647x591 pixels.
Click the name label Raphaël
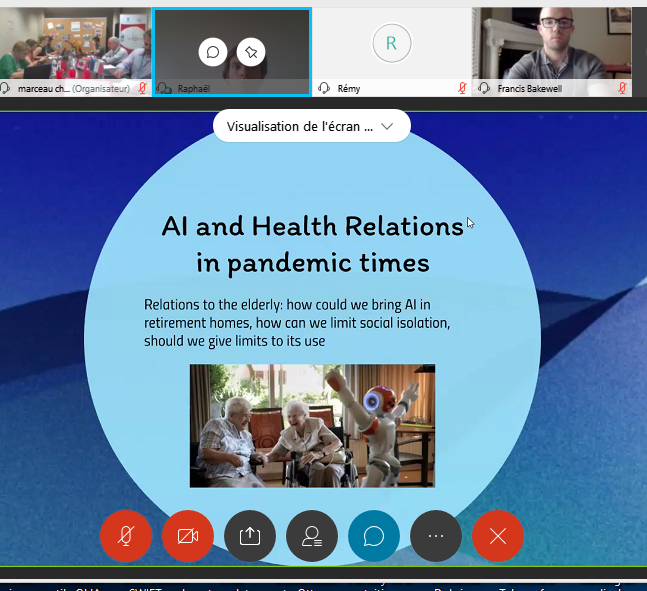[x=194, y=88]
